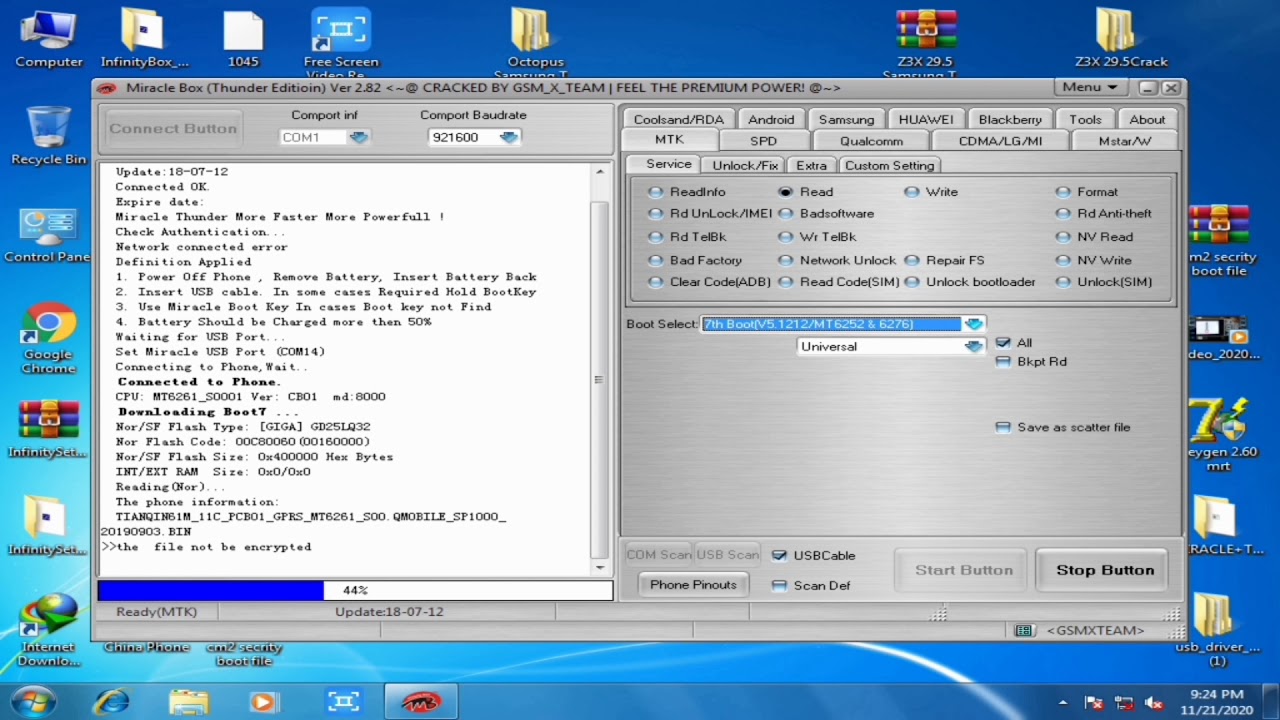Open the Comport inf COM1 dropdown
Screen dimensions: 1280x720
coord(359,137)
